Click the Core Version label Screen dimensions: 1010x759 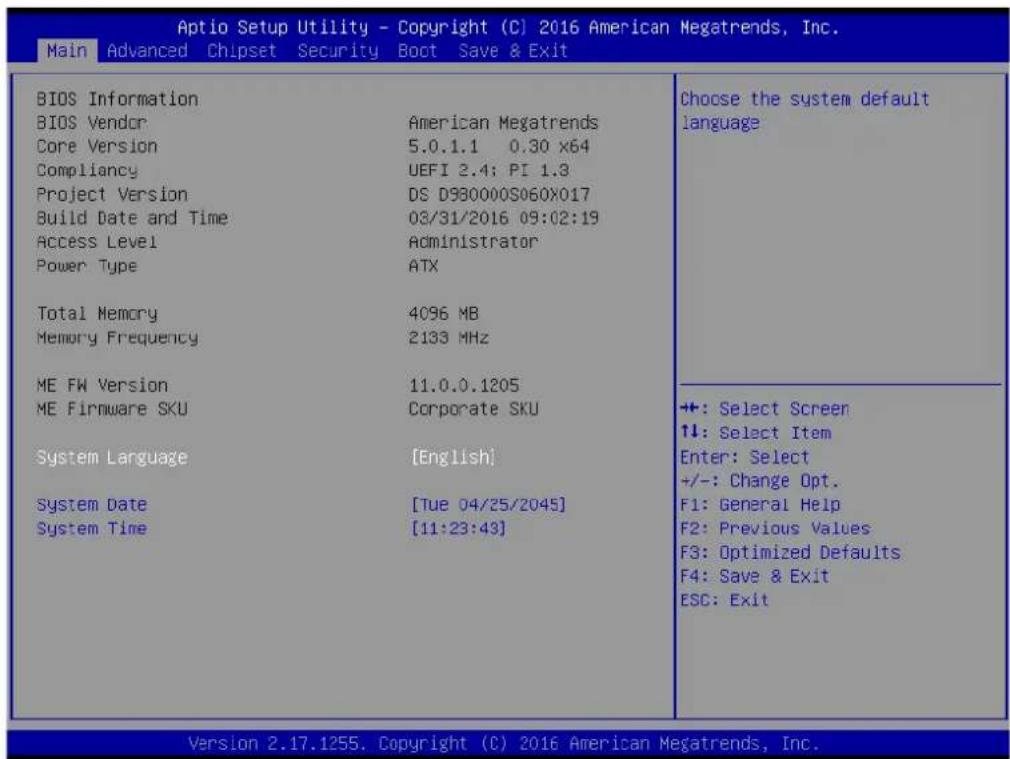(97, 146)
